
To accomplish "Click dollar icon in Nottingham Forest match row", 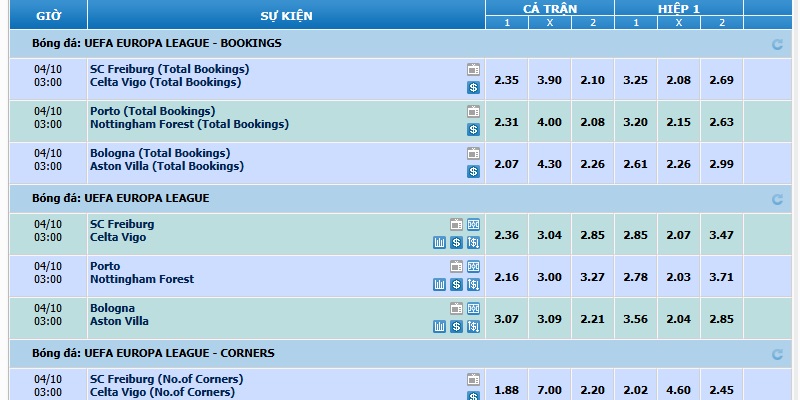I will click(456, 284).
